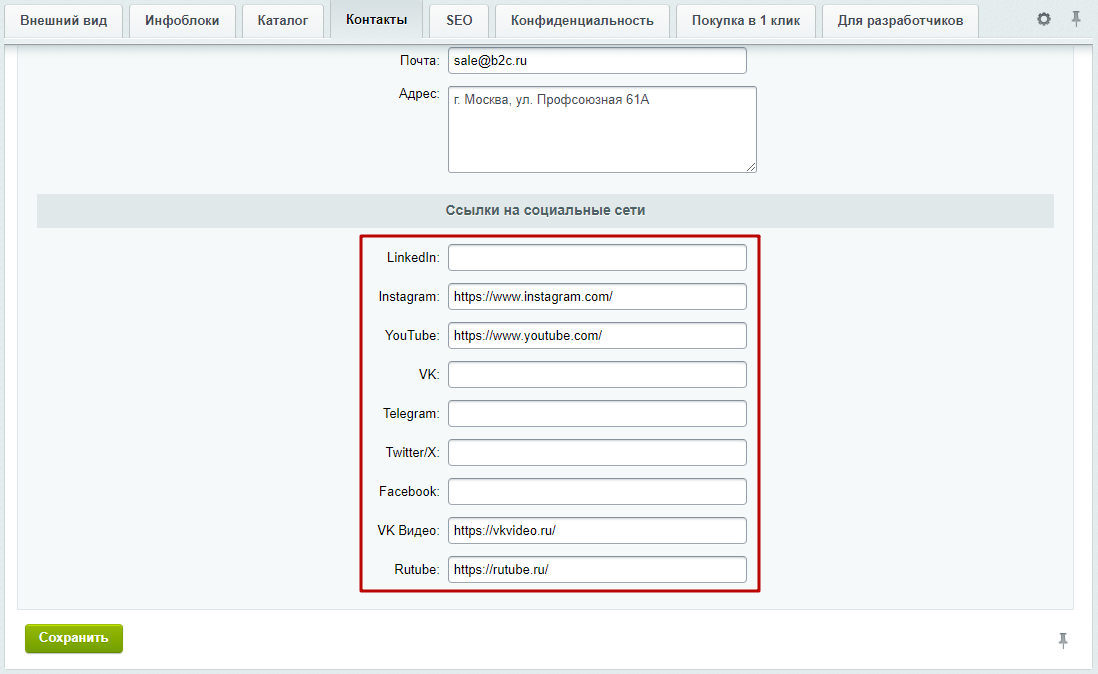Switch to the Конфиденциальность tab
This screenshot has height=674, width=1098.
coord(582,20)
